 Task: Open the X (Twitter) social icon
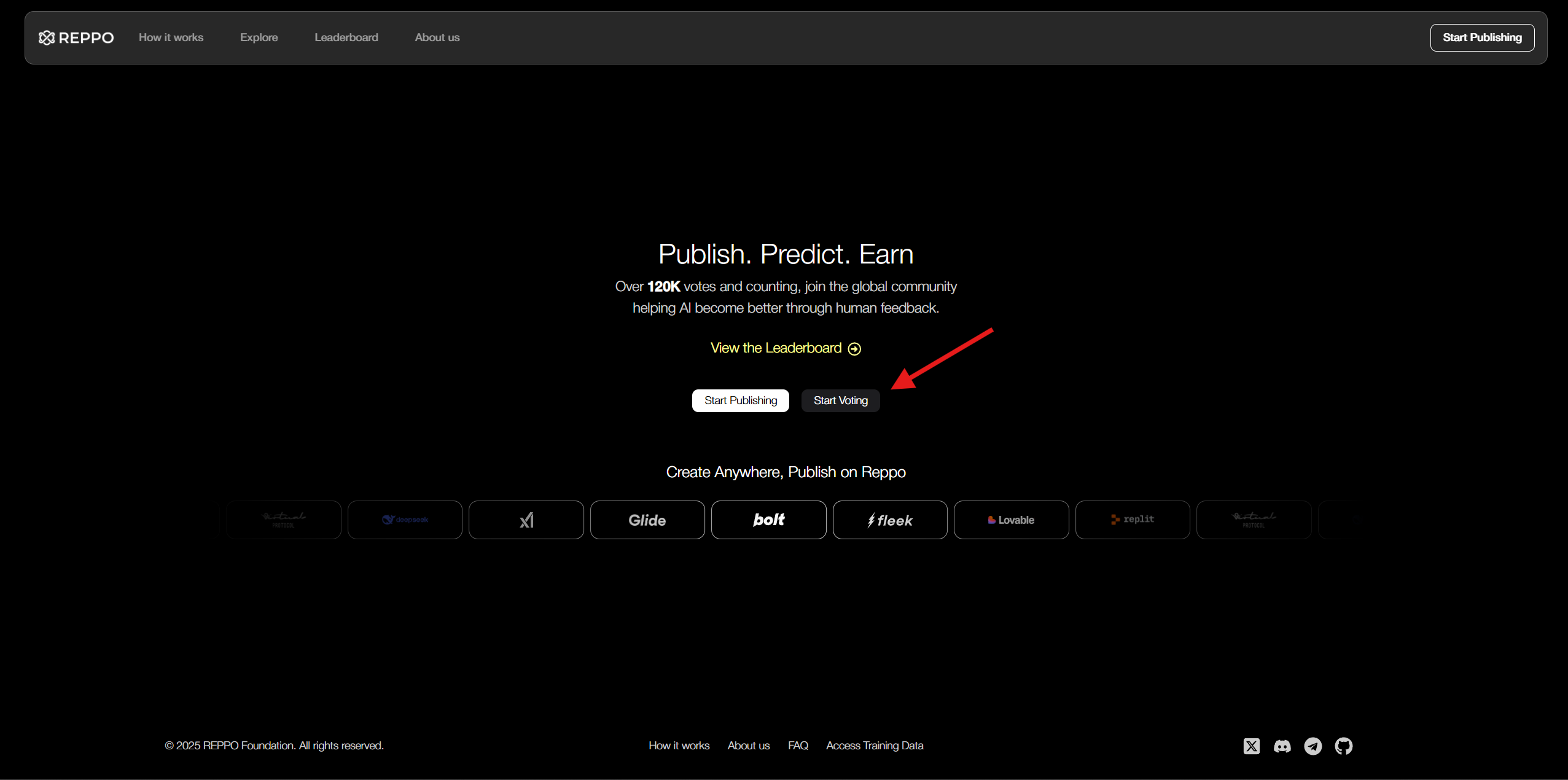click(x=1251, y=746)
